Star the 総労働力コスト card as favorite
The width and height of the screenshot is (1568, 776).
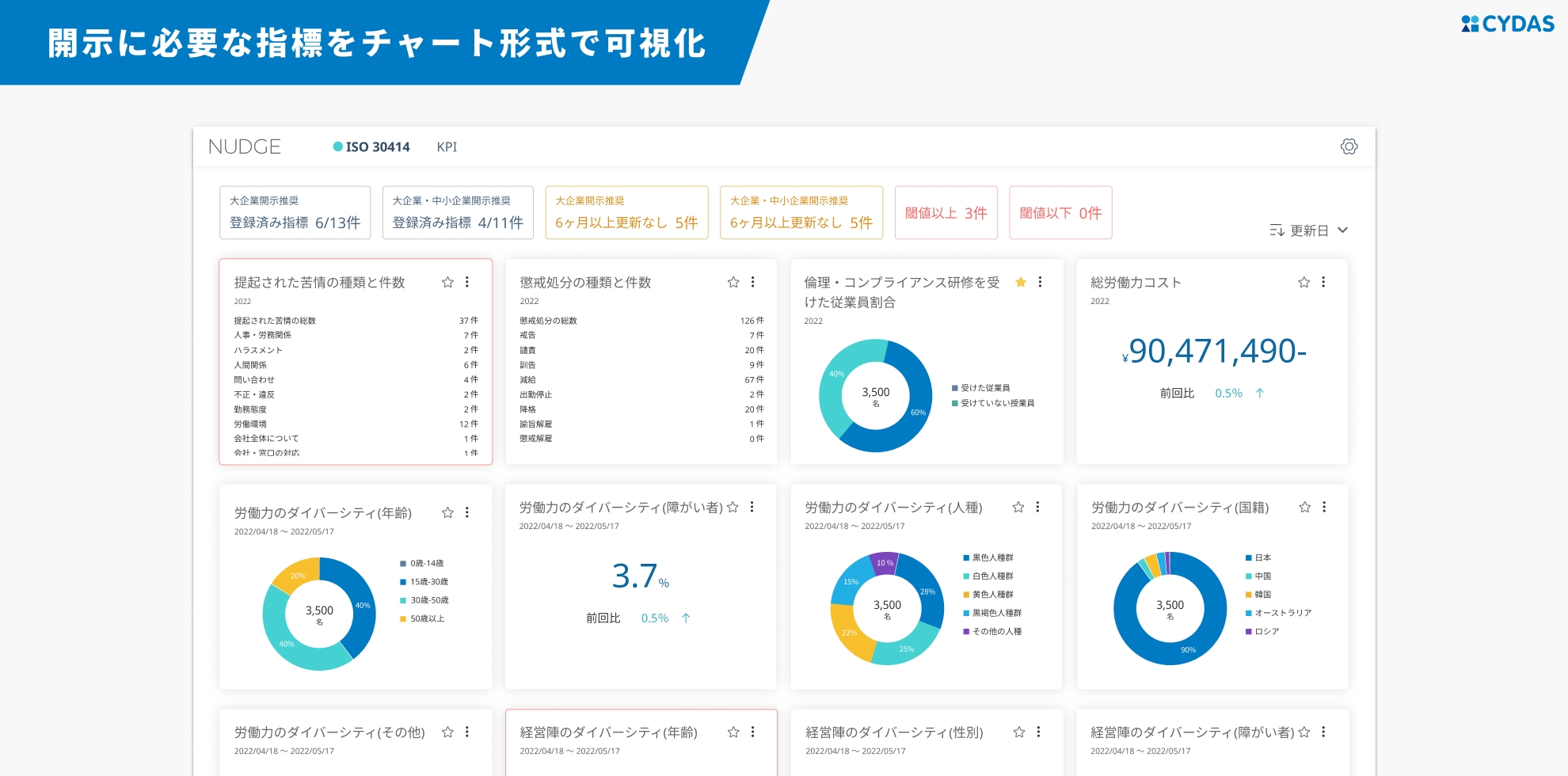click(x=1303, y=282)
